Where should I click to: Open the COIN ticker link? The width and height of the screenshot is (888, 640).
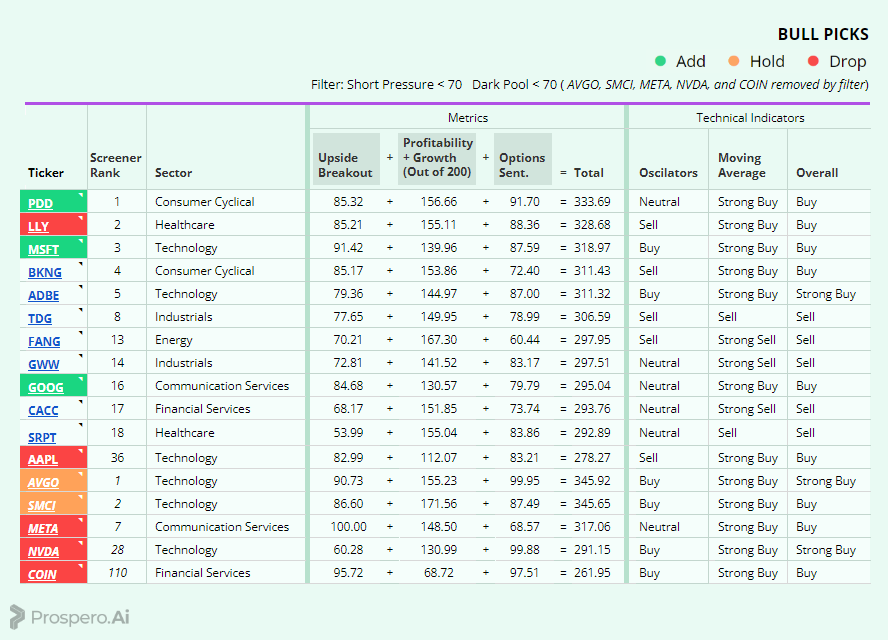42,574
